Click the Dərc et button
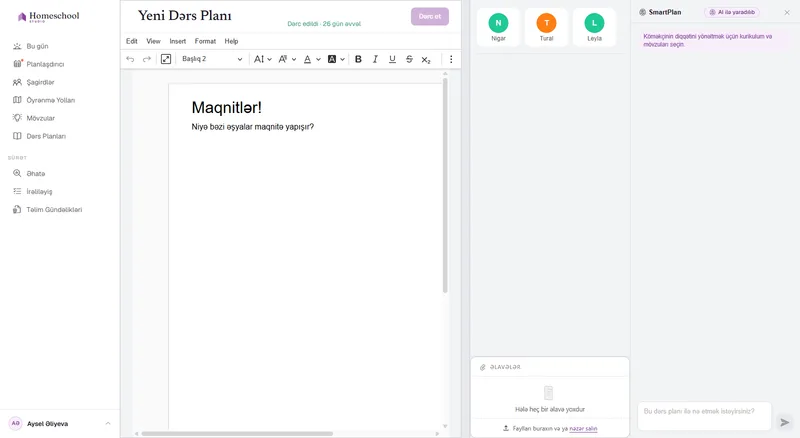Screen dimensions: 800x438 (x=430, y=16)
